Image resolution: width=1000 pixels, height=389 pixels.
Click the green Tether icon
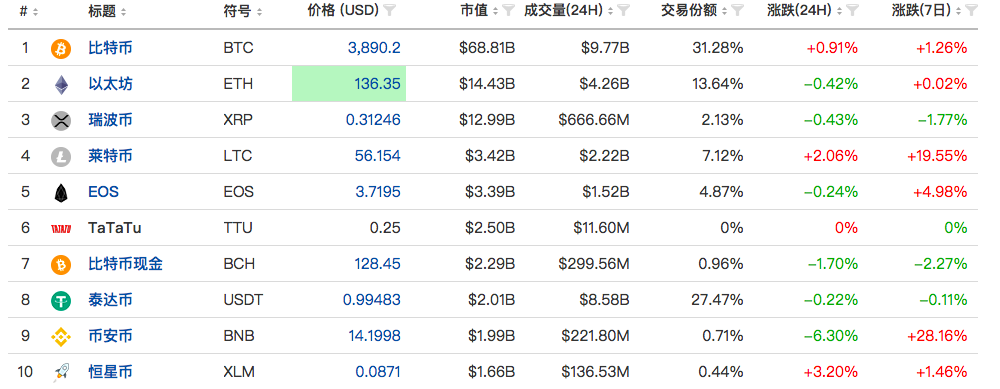point(61,300)
